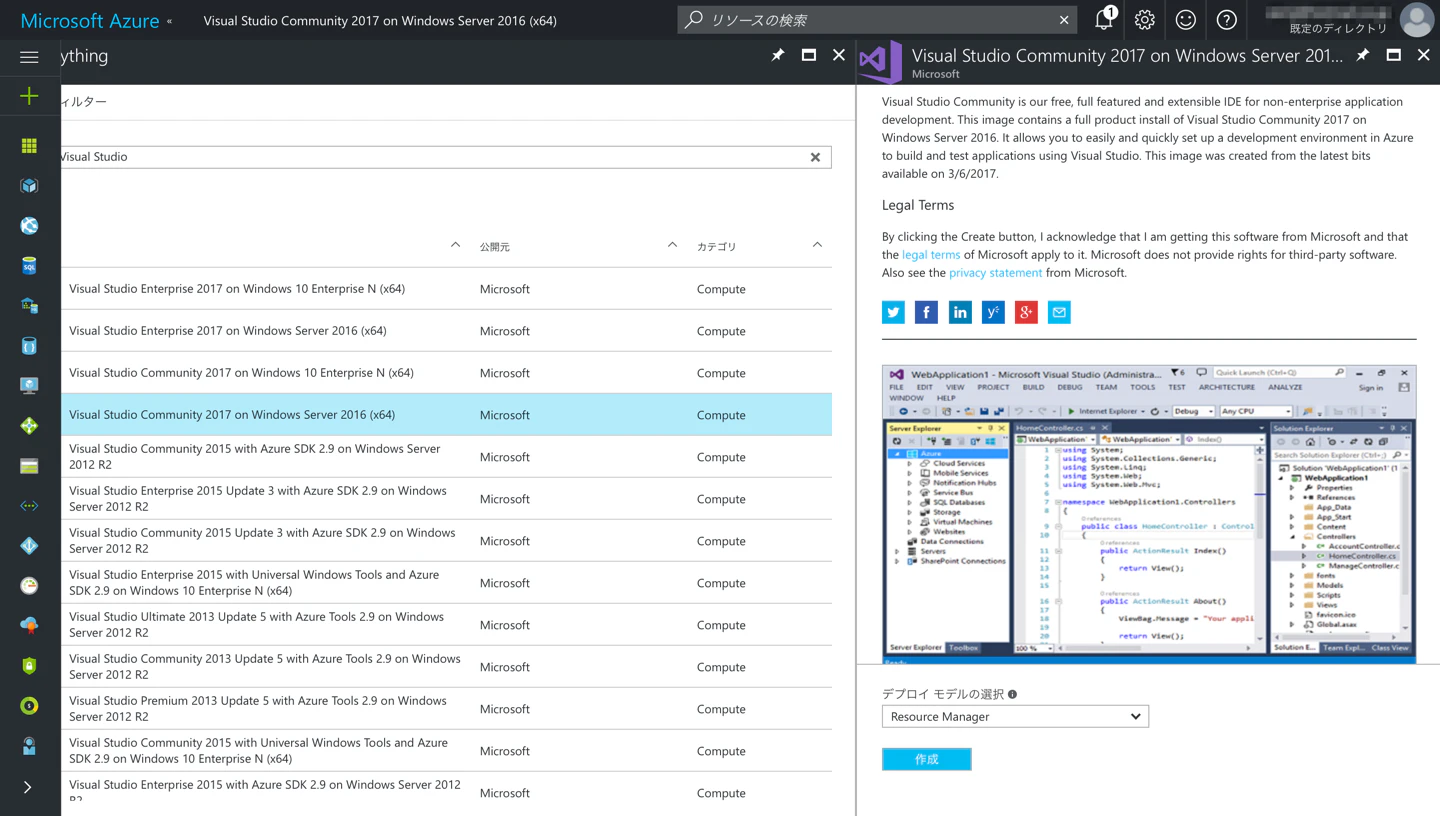Select highlighted Visual Studio Community 2017 Windows Server 2016 row
1440x816 pixels.
[446, 415]
